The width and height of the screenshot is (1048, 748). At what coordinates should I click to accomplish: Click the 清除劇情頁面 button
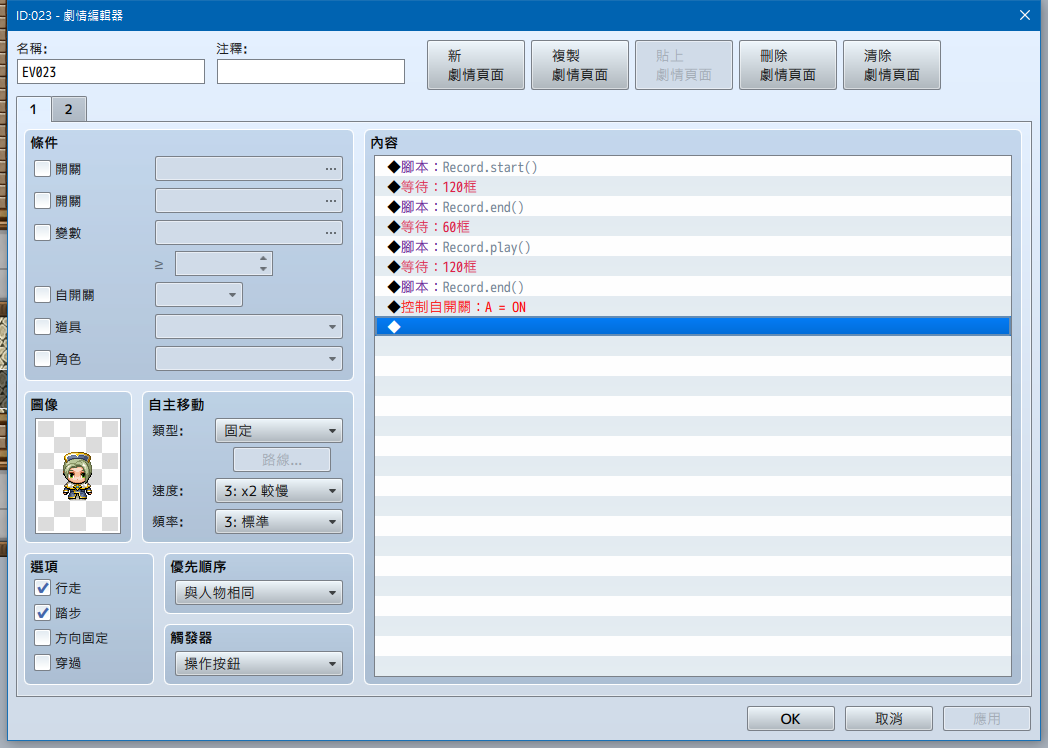tap(892, 65)
